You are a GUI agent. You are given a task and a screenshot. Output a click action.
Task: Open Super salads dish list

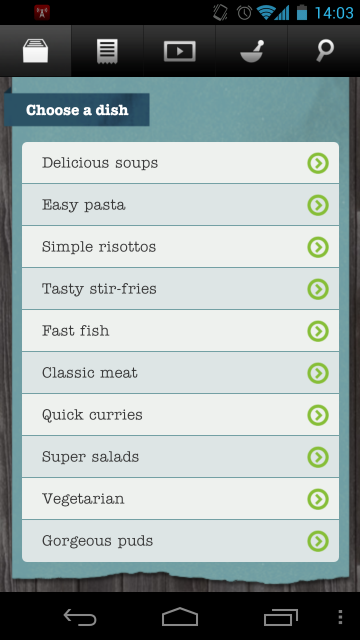tap(180, 457)
